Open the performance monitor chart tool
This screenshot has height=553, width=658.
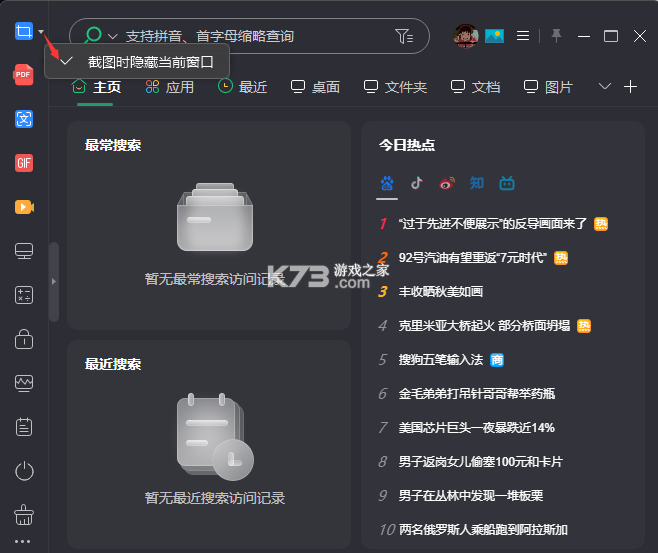[24, 383]
